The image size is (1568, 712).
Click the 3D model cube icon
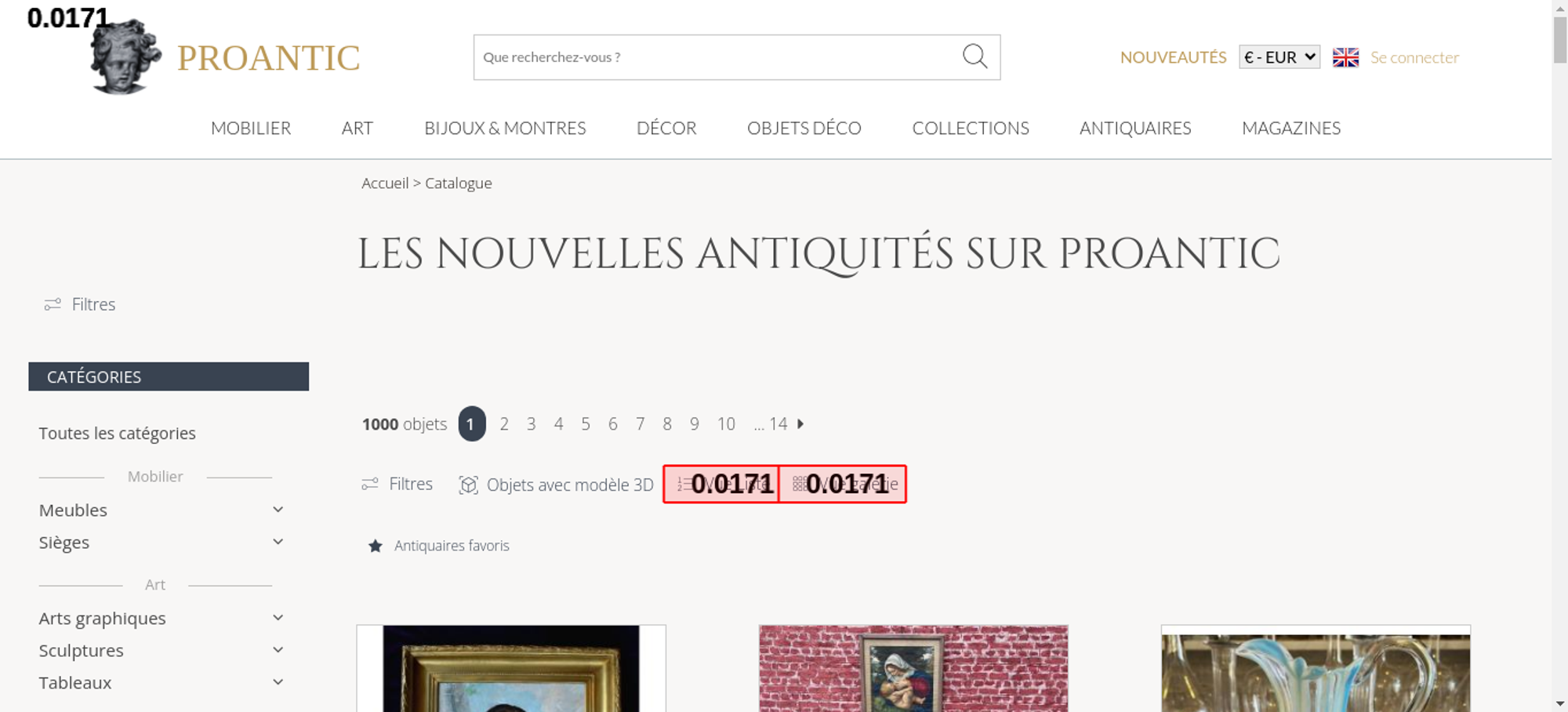pyautogui.click(x=468, y=485)
